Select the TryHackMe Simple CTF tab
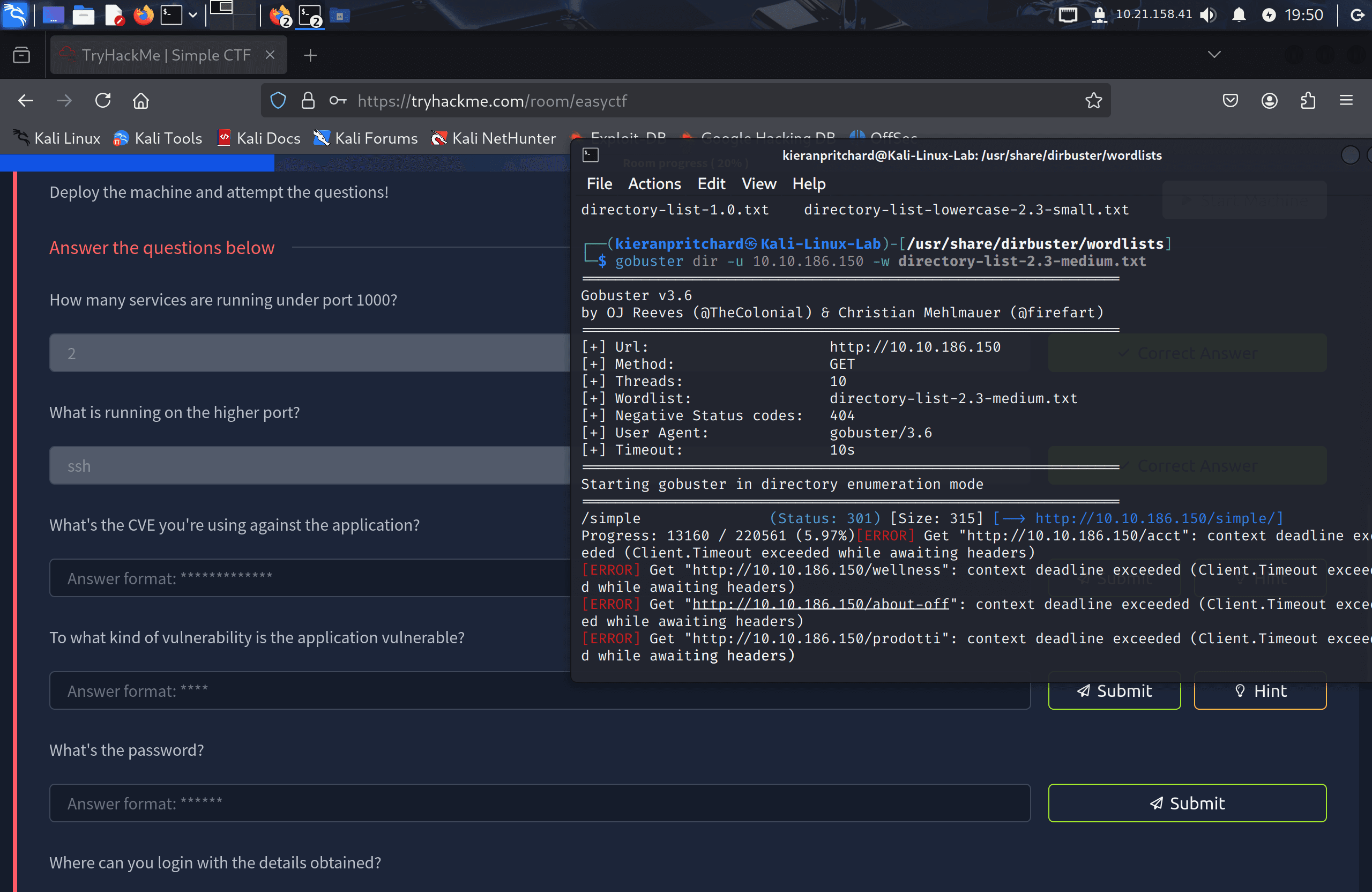The width and height of the screenshot is (1372, 892). 168,55
